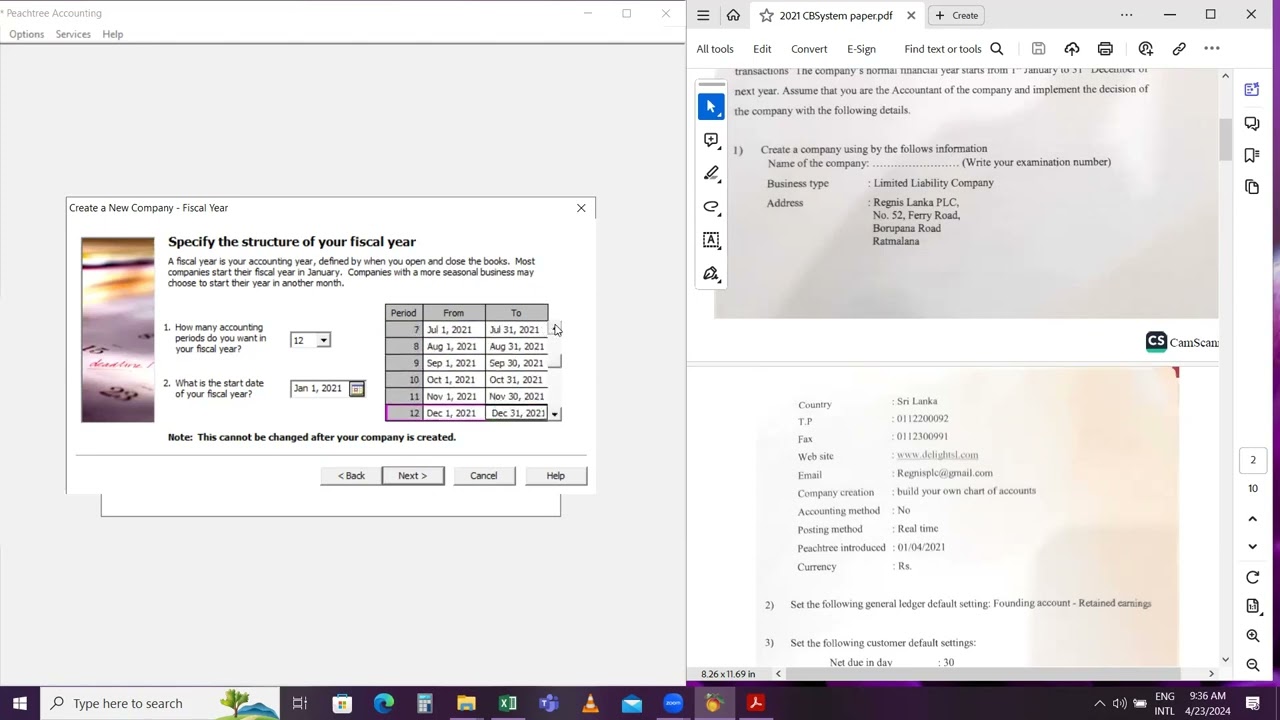Click the Help button in the wizard
The image size is (1280, 720).
(555, 476)
